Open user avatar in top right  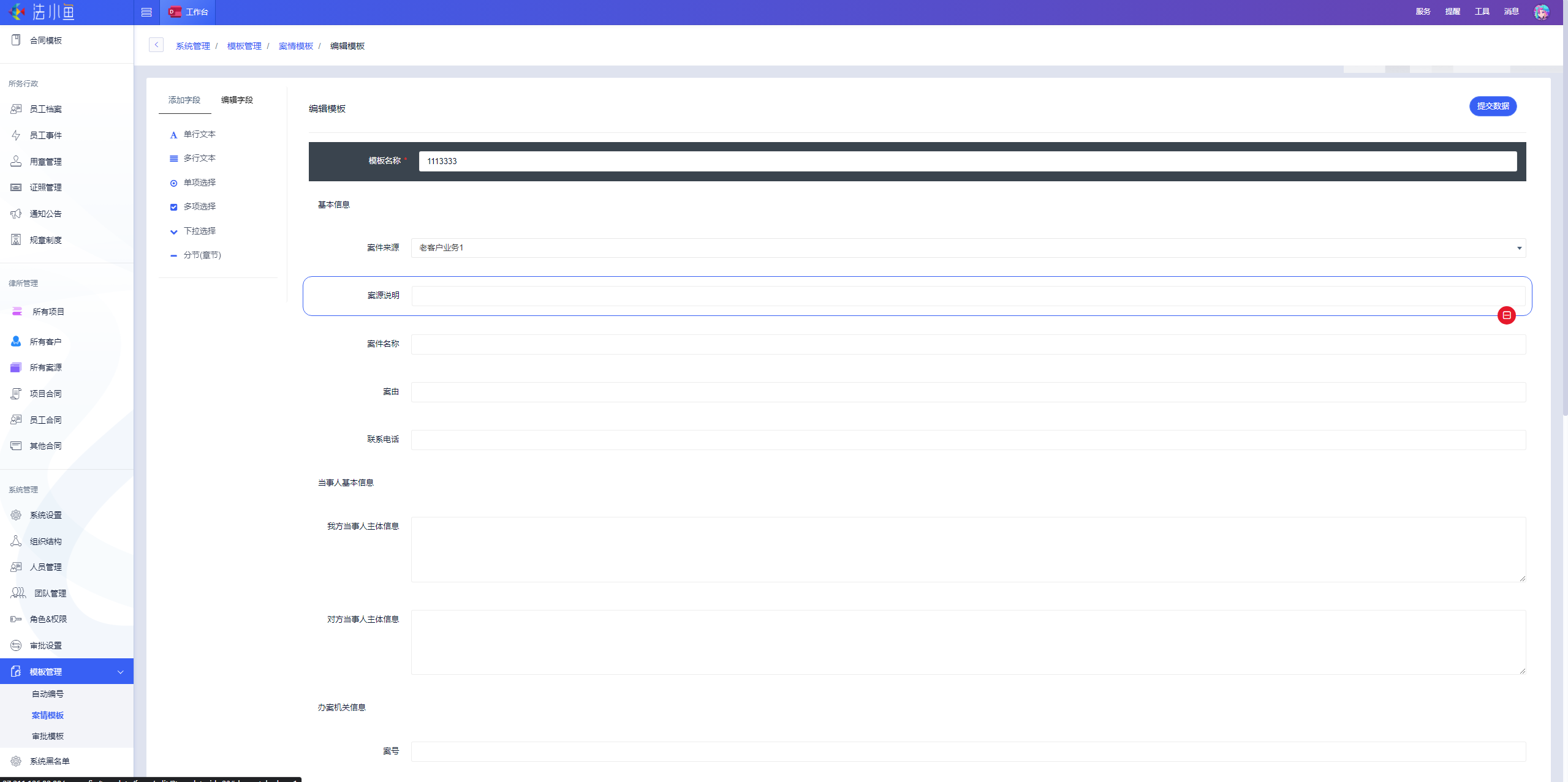[x=1542, y=12]
